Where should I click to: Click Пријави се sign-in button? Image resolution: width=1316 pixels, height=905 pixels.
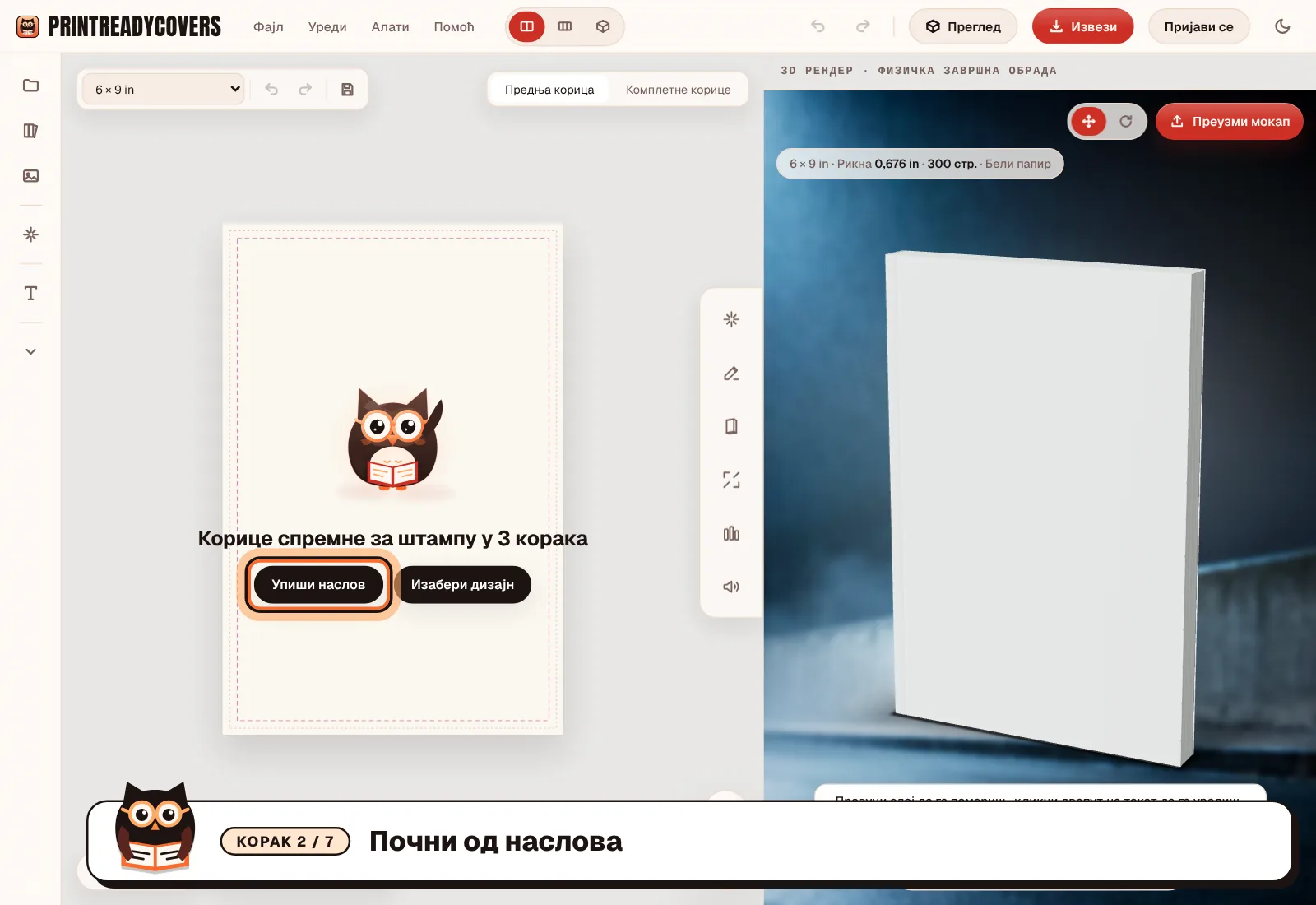point(1198,26)
